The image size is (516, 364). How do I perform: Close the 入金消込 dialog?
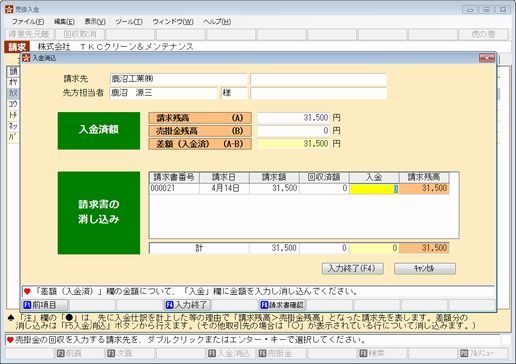[487, 58]
